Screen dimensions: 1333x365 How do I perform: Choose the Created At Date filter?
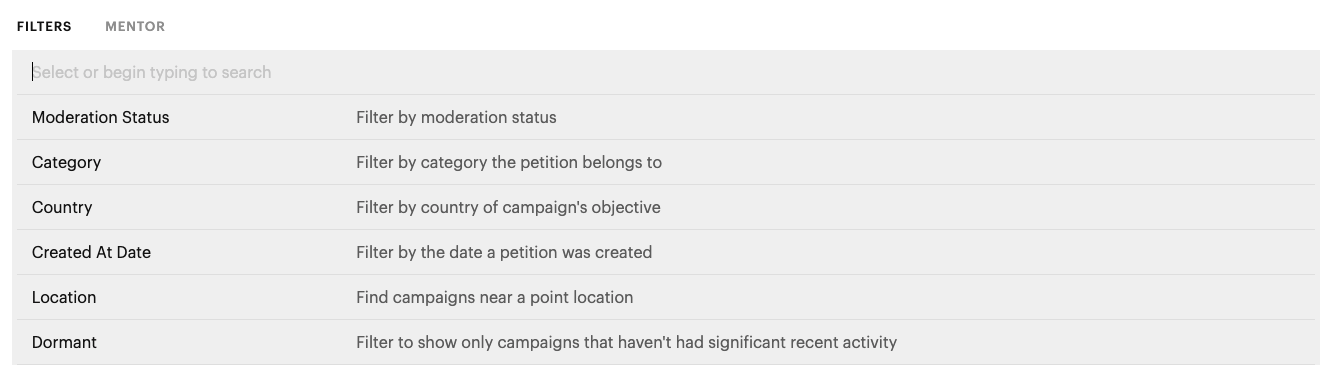(666, 252)
